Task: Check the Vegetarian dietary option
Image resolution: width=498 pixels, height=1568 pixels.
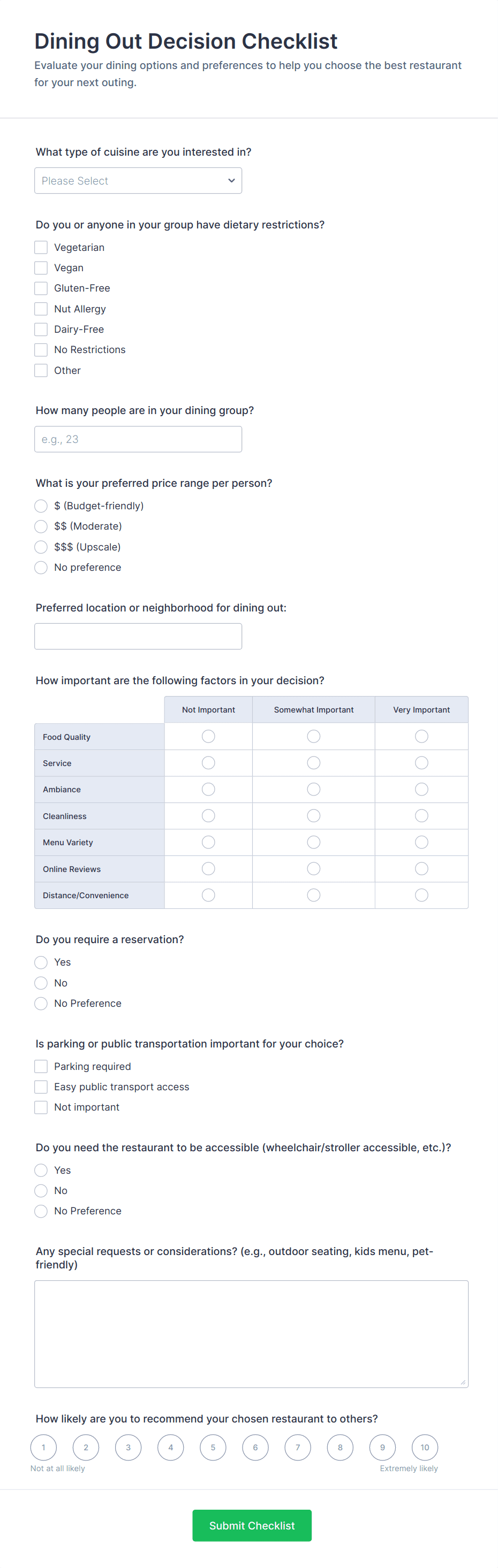Action: (41, 247)
